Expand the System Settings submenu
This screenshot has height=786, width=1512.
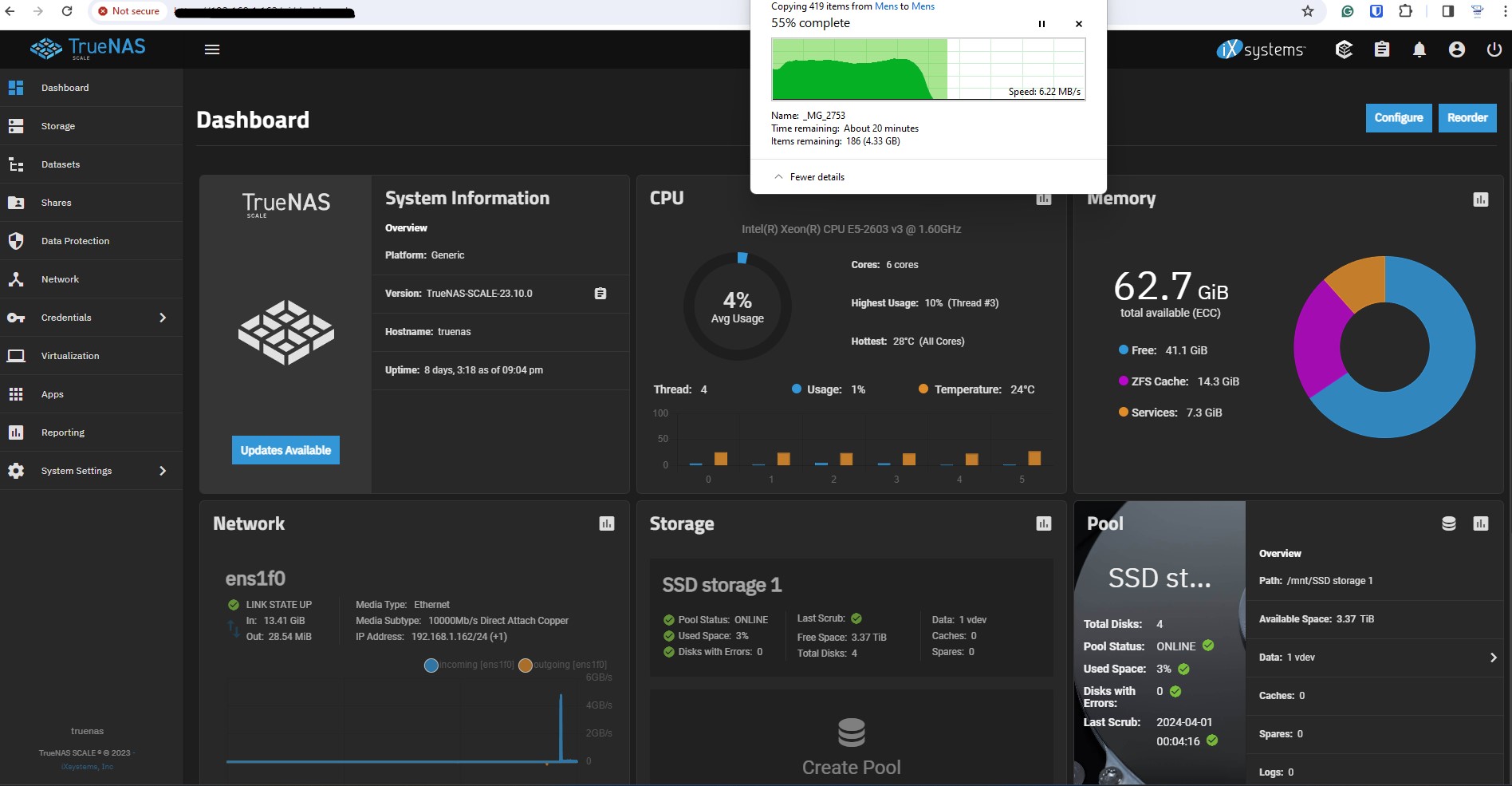point(163,471)
